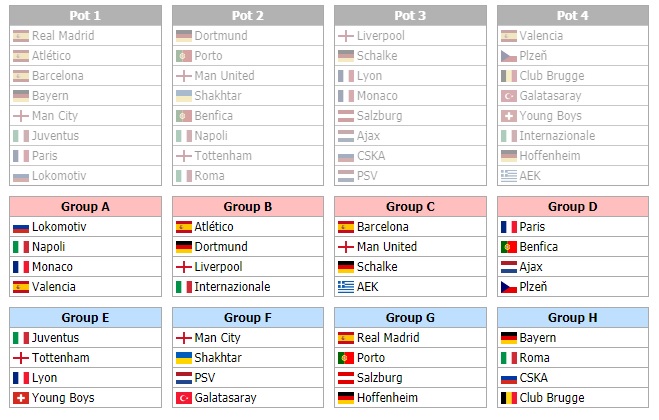Click the Group G header

[x=410, y=318]
